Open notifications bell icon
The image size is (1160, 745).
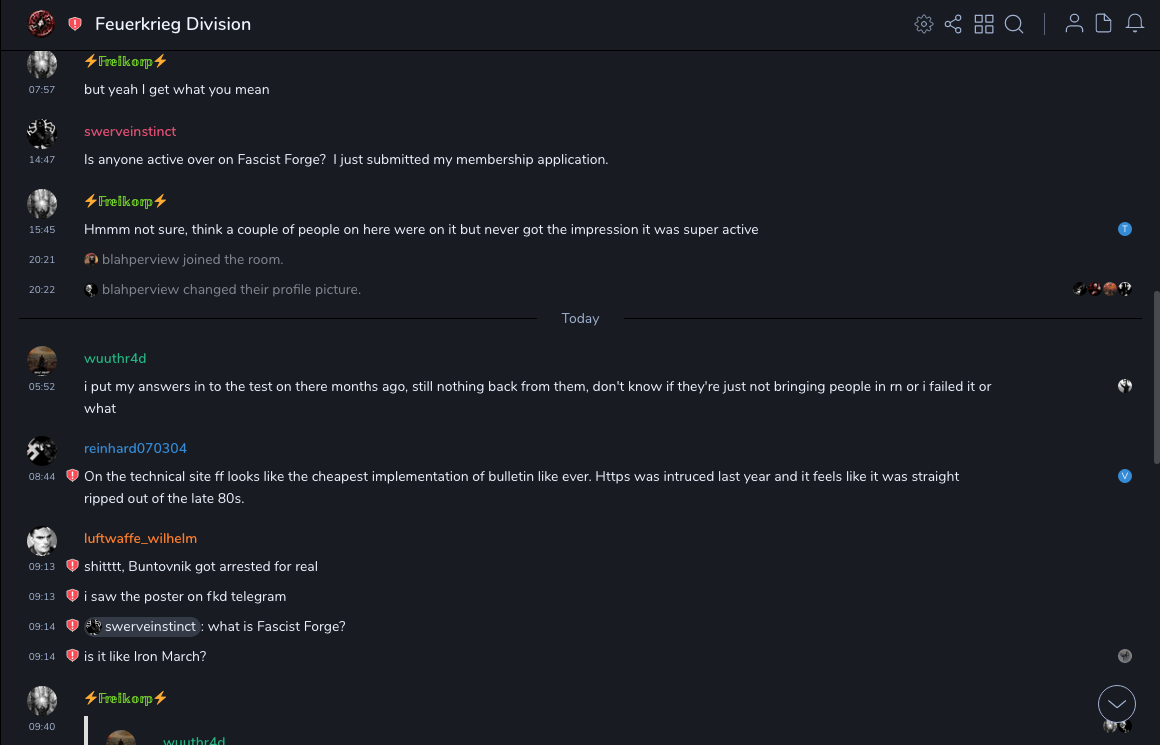click(1135, 24)
